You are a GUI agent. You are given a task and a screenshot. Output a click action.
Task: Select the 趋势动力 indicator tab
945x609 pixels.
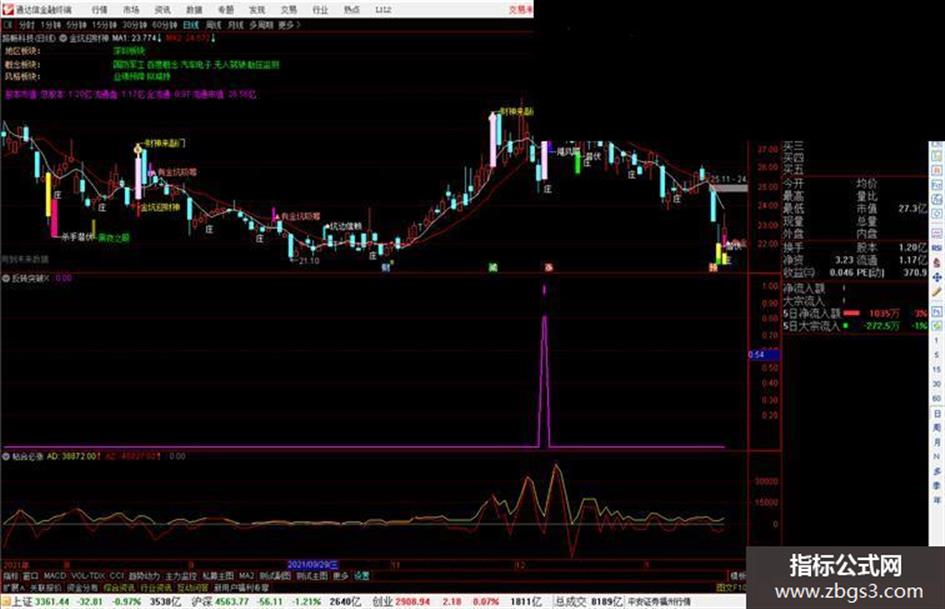[145, 576]
